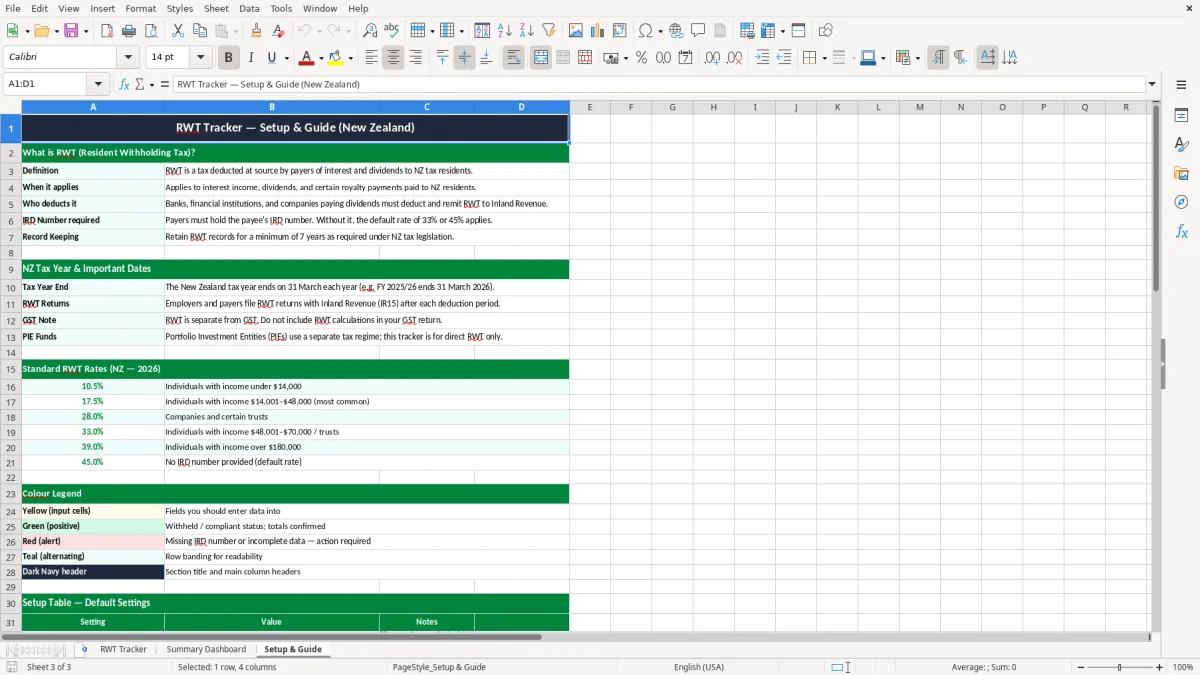
Task: Click the Insert Image icon
Action: (576, 31)
